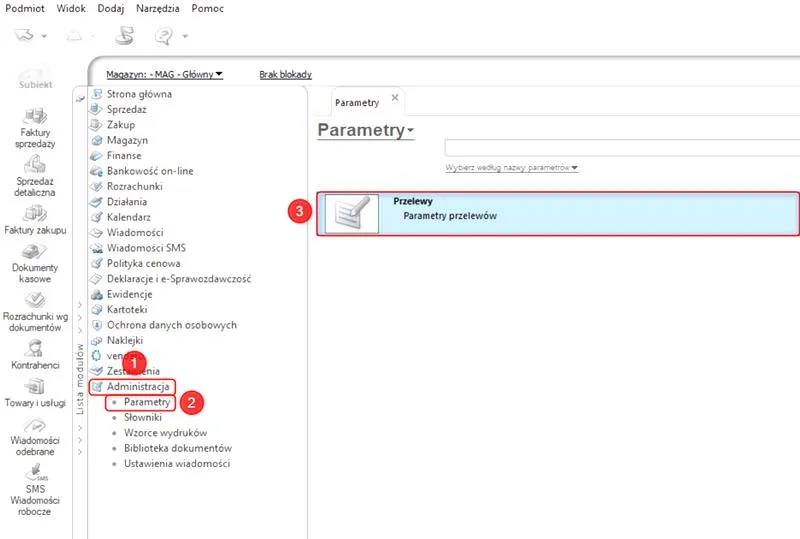Open the Kontrahenci shortcut icon
This screenshot has height=539, width=800.
coord(35,349)
